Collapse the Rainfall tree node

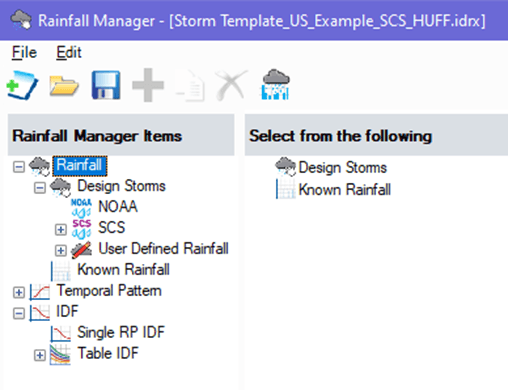tap(19, 167)
